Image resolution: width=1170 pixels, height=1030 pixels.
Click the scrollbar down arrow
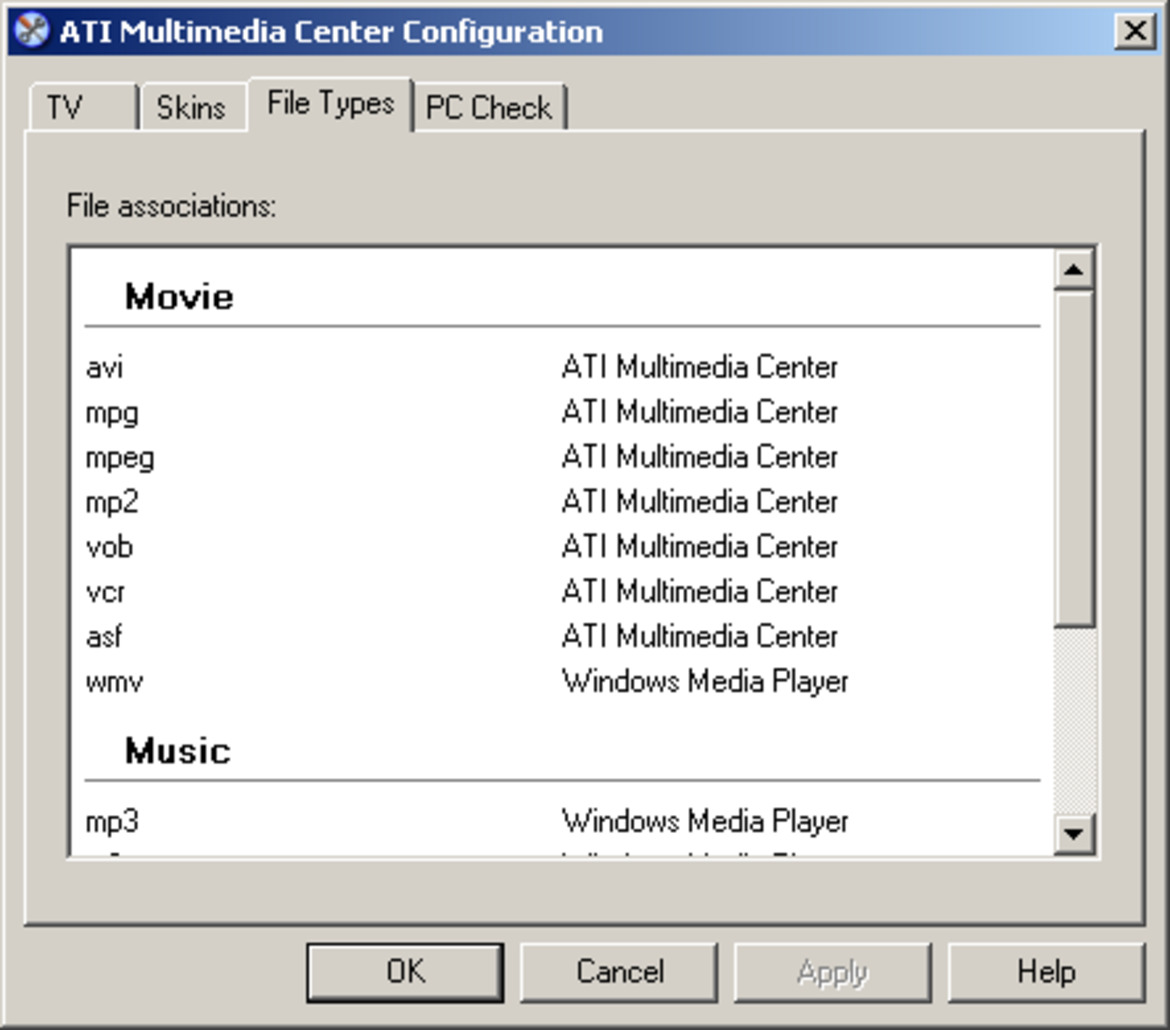(x=1074, y=834)
